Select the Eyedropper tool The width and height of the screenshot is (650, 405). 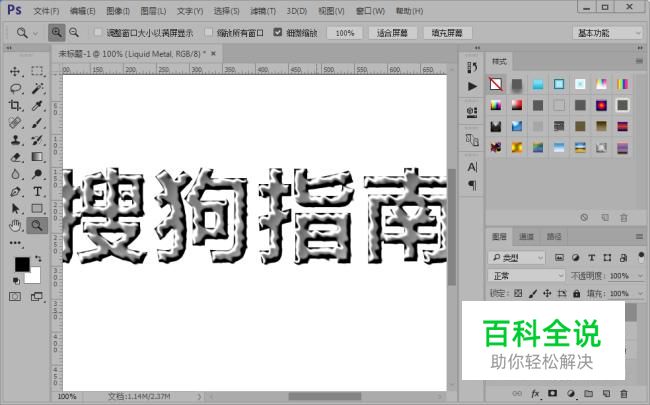(x=37, y=105)
